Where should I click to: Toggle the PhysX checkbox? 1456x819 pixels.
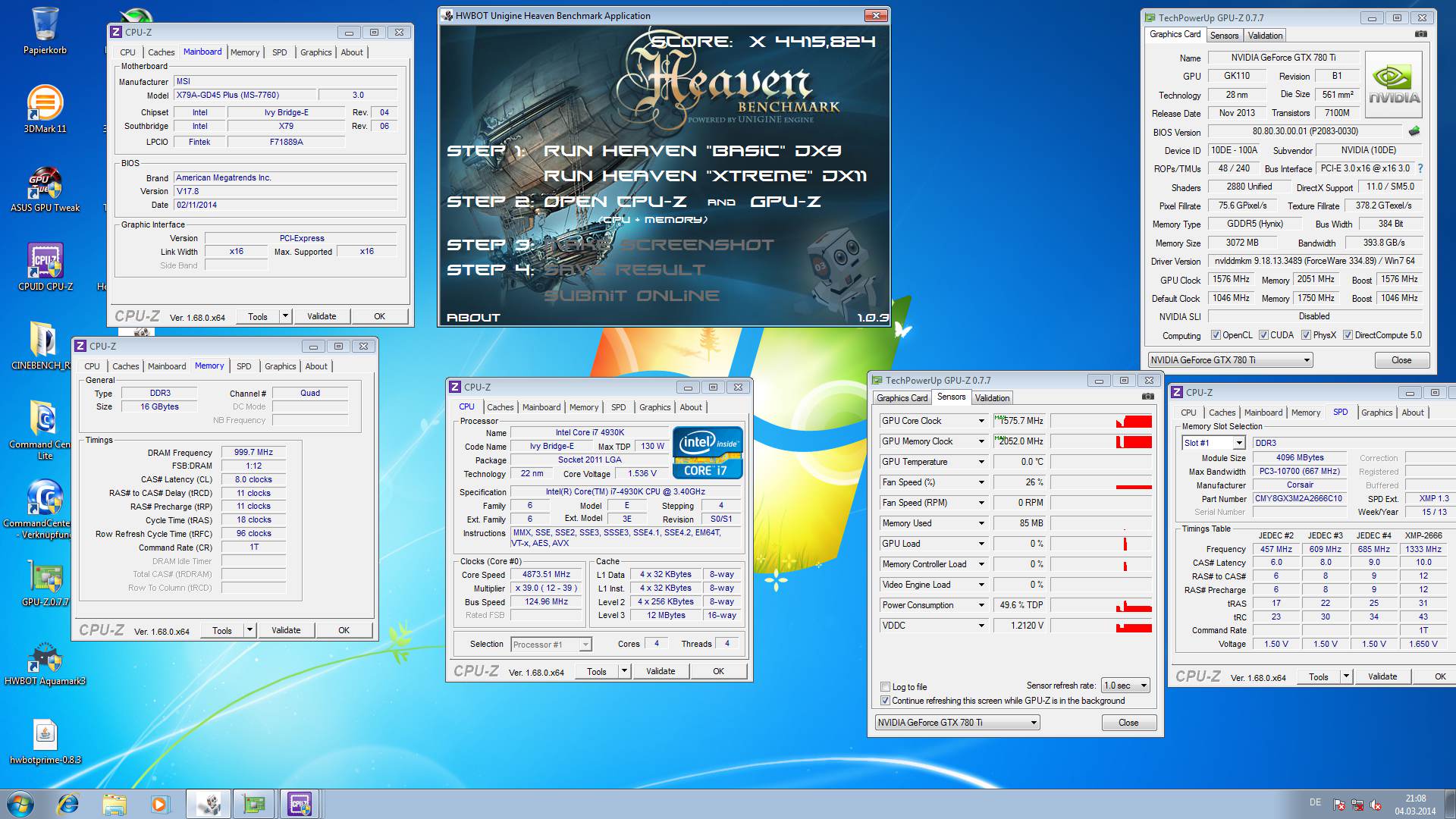1307,335
